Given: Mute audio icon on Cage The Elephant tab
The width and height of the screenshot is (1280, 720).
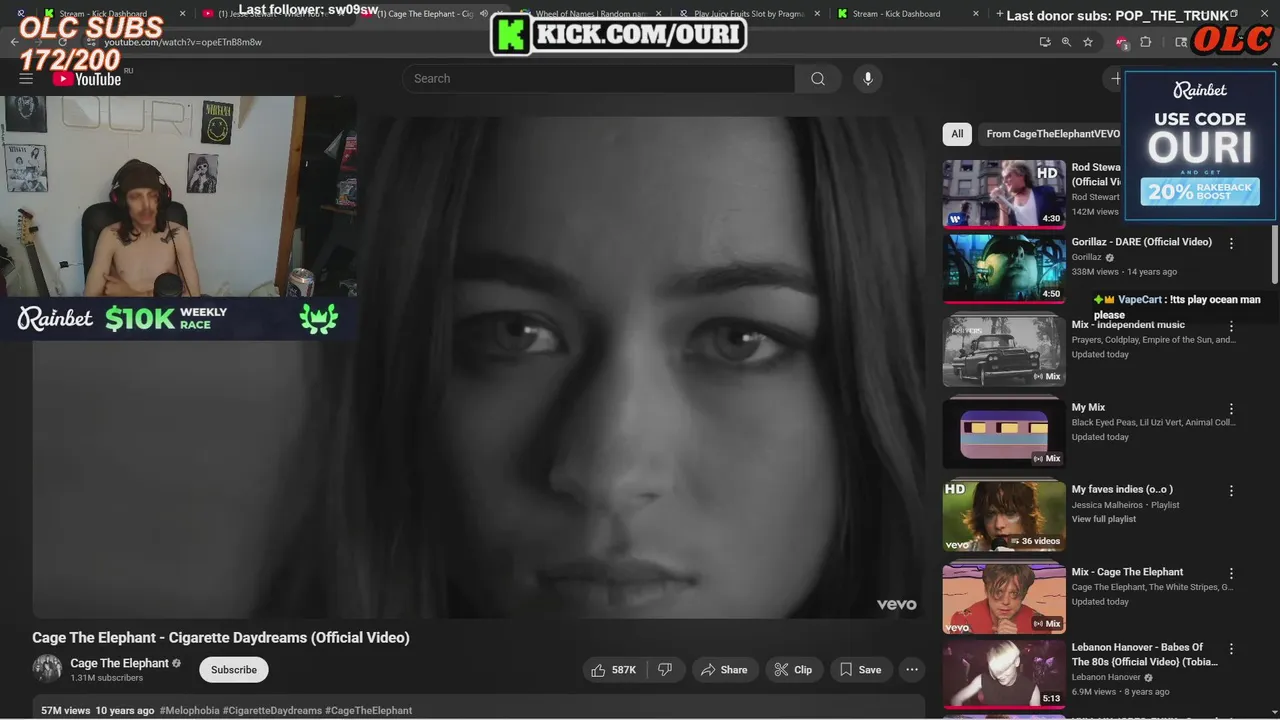Looking at the screenshot, I should 484,14.
